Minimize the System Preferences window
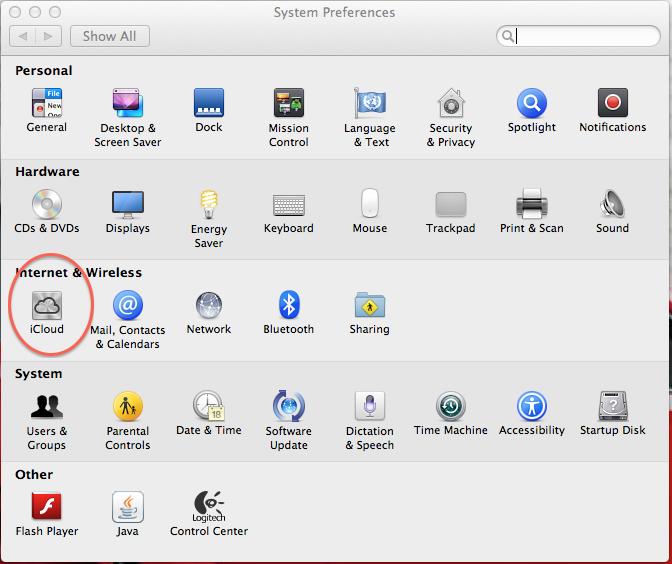This screenshot has height=564, width=672. [35, 12]
